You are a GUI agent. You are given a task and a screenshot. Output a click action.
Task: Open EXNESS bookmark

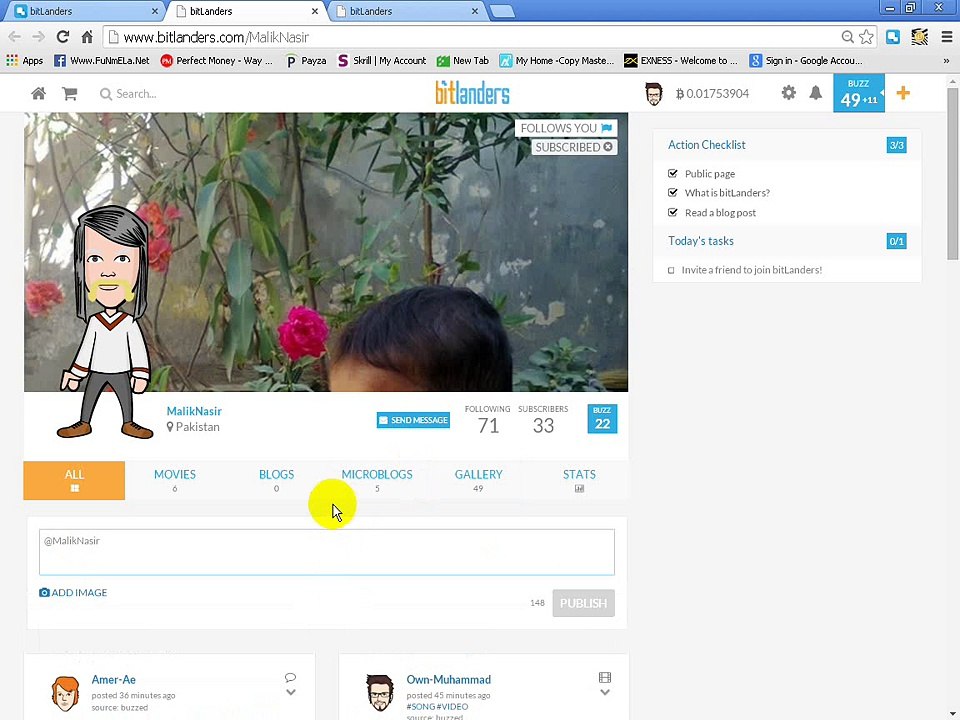click(681, 61)
